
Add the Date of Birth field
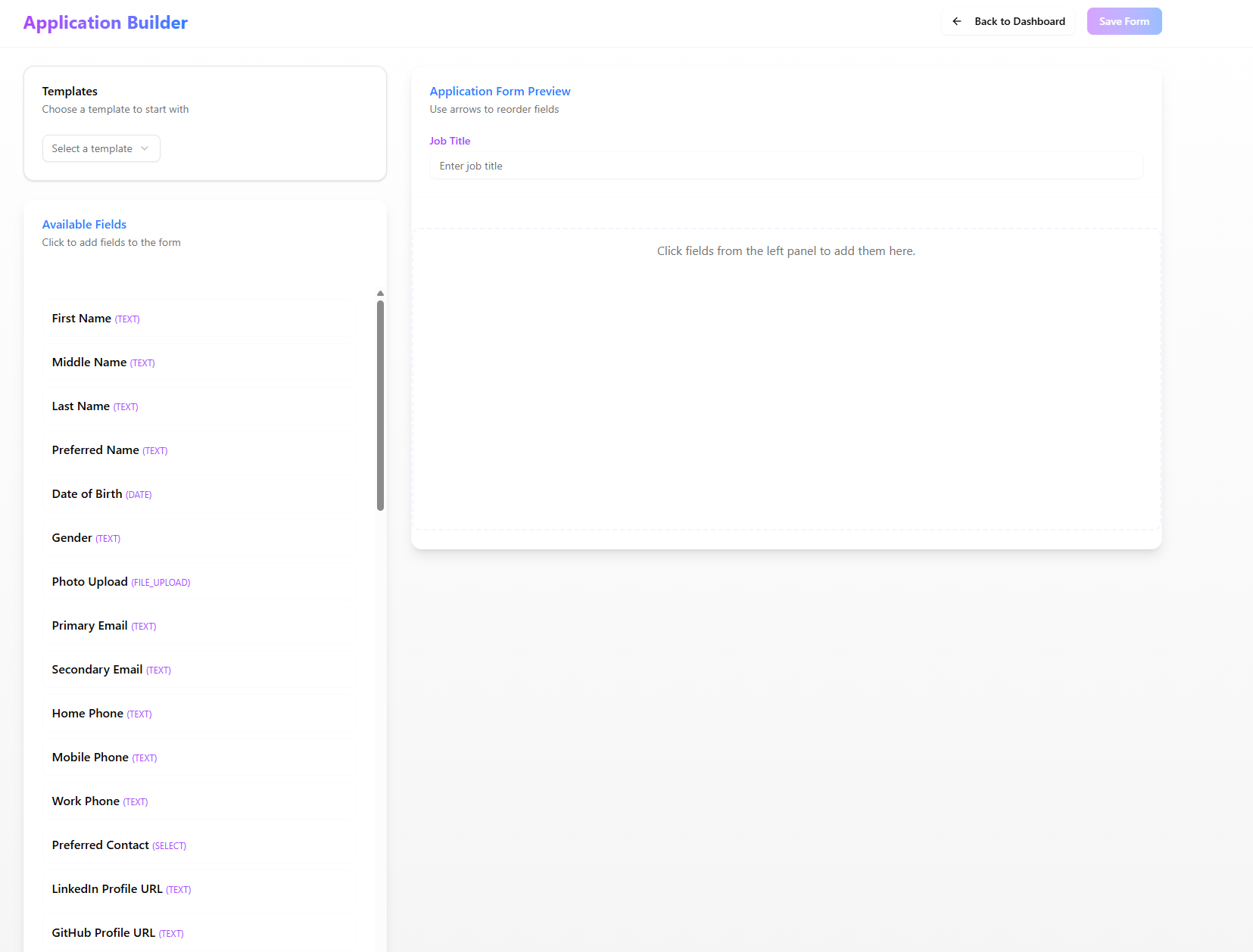click(x=200, y=494)
